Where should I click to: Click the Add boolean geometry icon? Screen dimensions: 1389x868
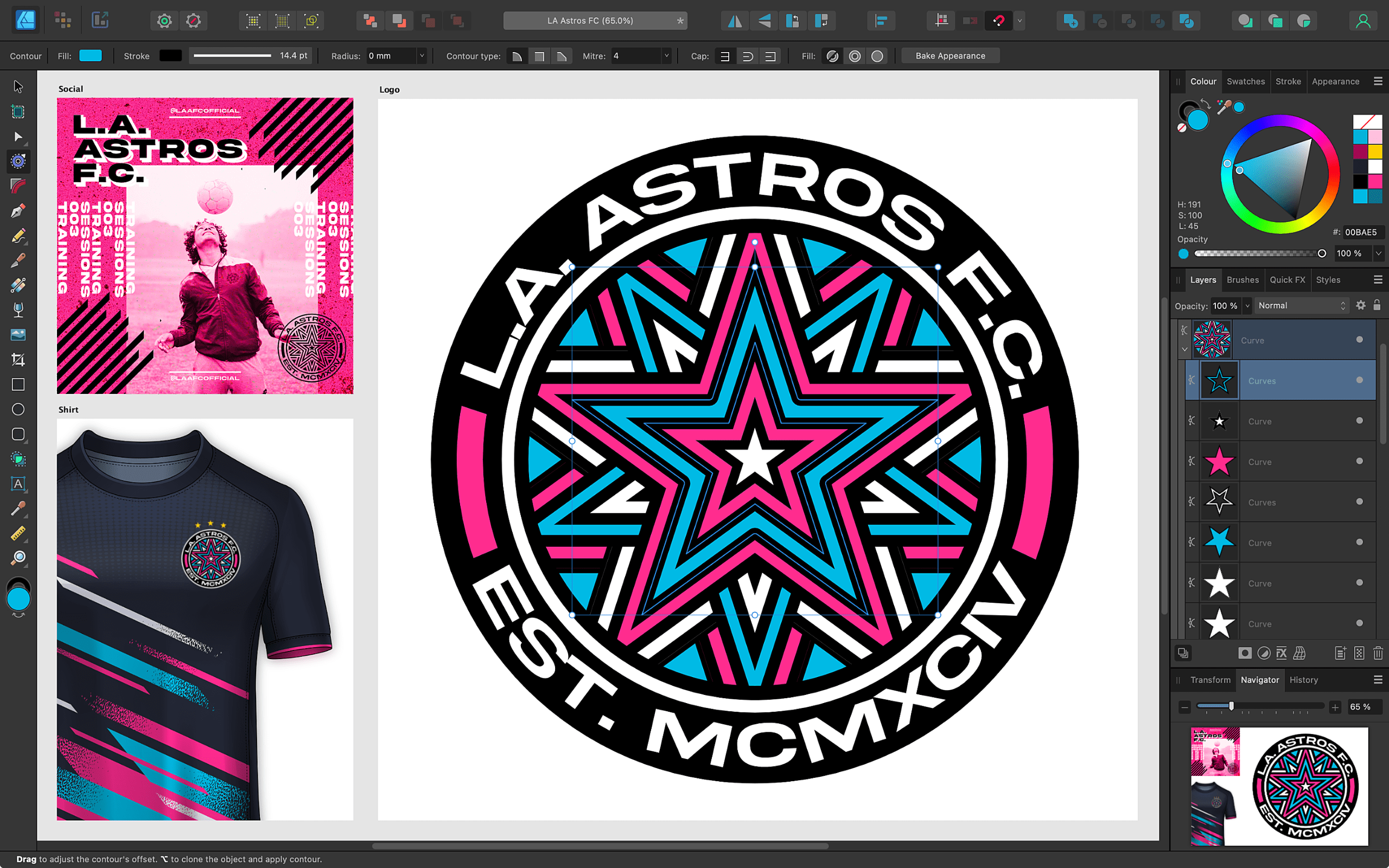pos(370,20)
